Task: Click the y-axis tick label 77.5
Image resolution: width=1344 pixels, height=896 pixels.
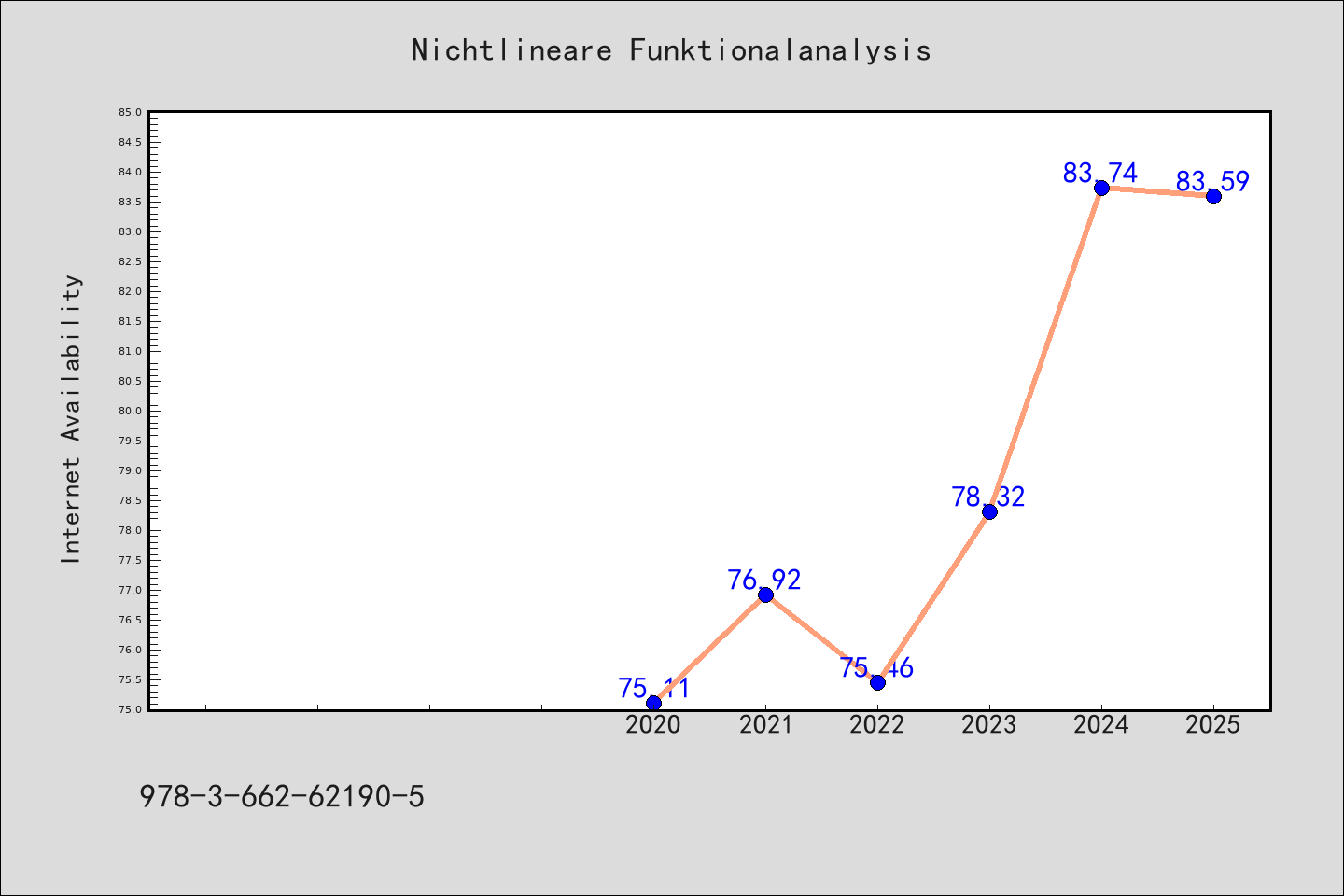Action: [x=130, y=560]
